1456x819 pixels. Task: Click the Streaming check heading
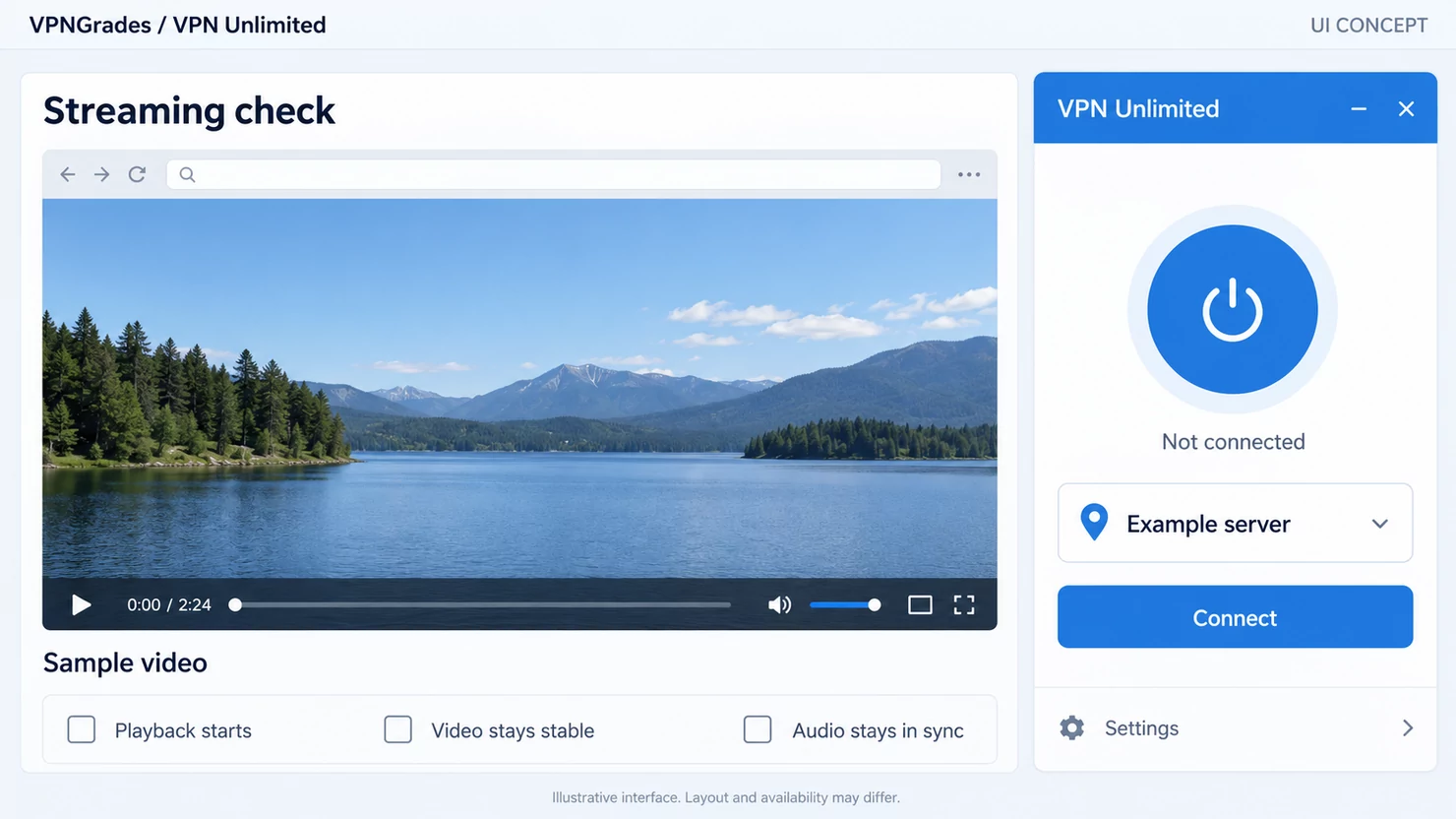189,110
